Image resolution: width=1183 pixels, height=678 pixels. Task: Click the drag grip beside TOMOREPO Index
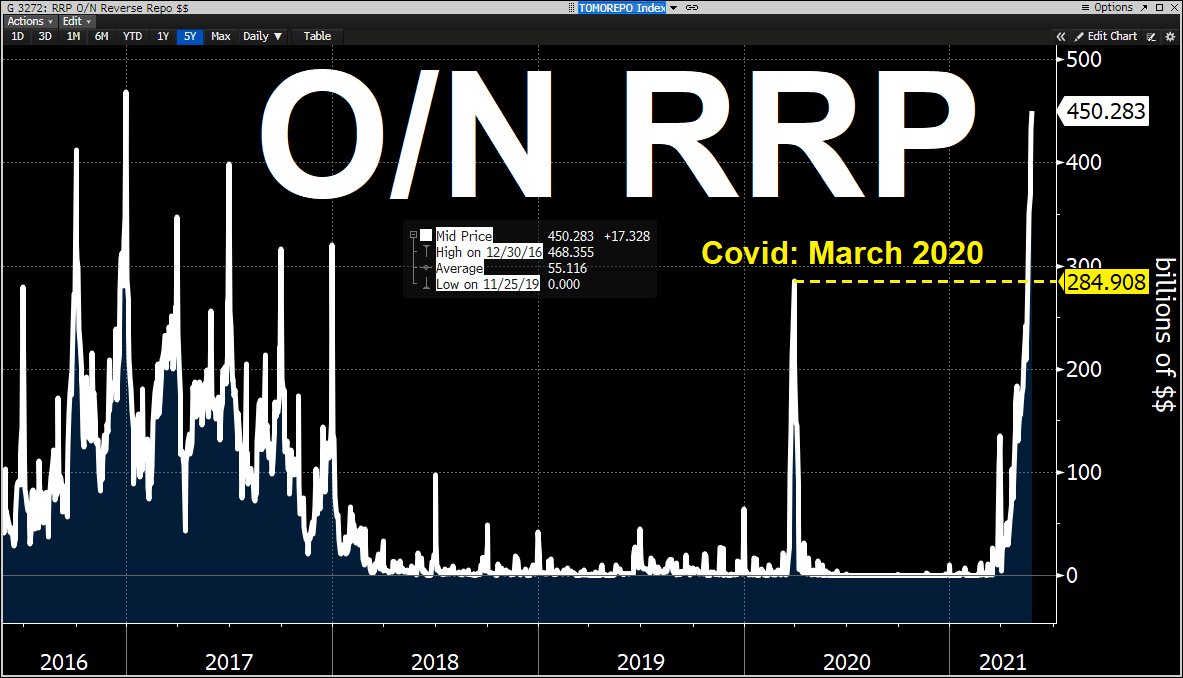click(x=572, y=8)
